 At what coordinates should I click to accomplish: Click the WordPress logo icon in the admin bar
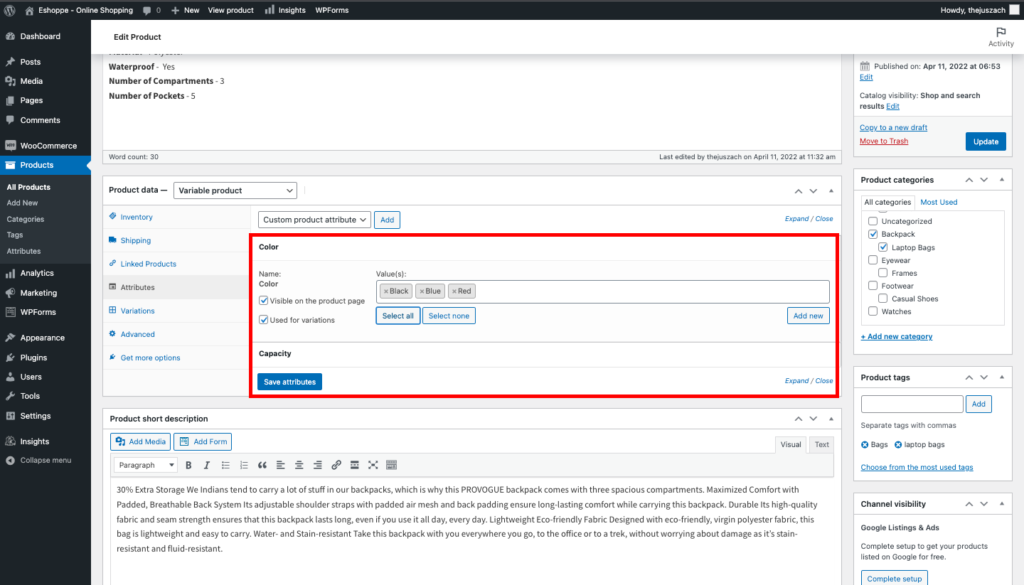pyautogui.click(x=9, y=10)
